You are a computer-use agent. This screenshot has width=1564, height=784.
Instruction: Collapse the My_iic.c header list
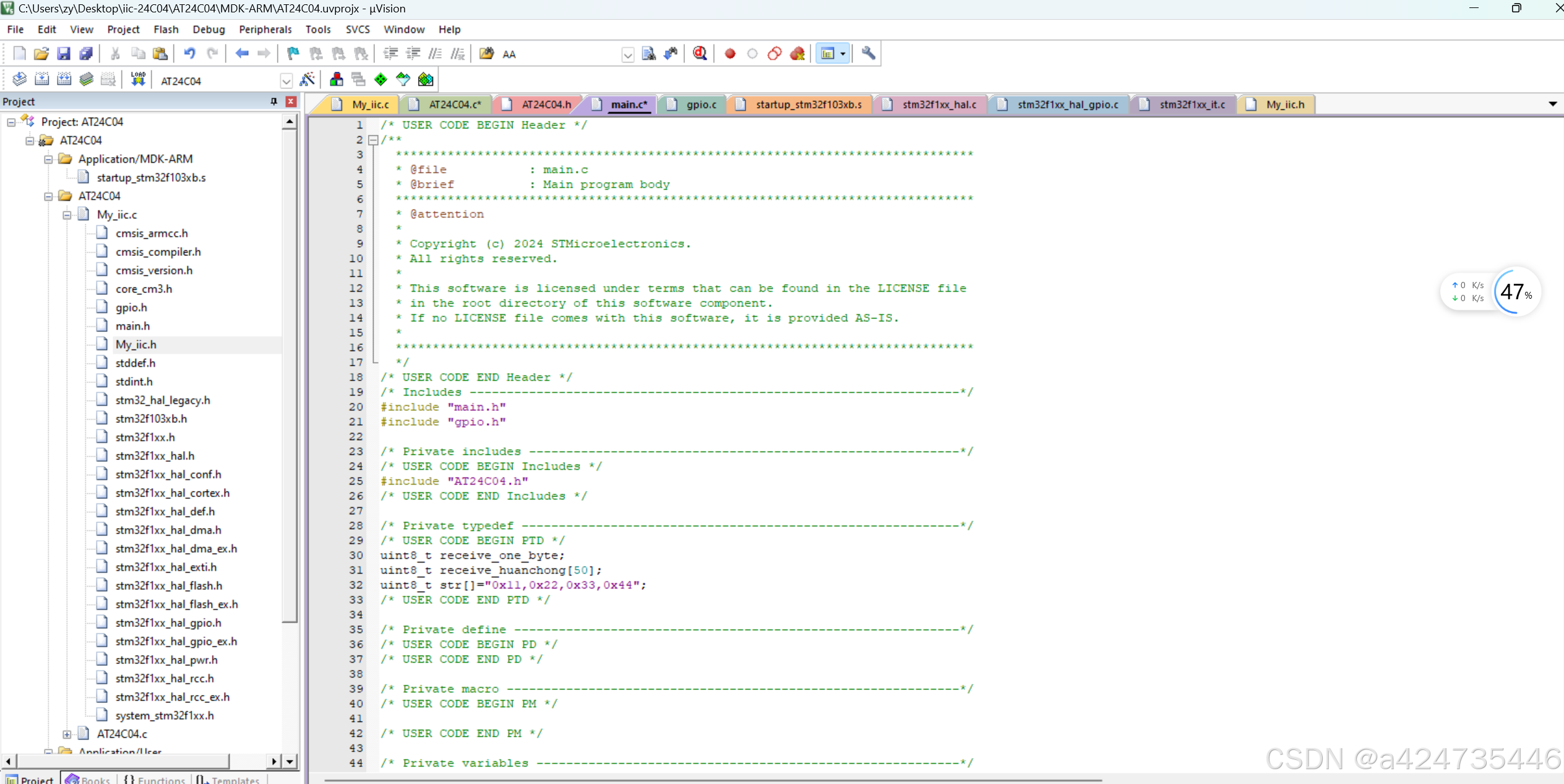67,215
